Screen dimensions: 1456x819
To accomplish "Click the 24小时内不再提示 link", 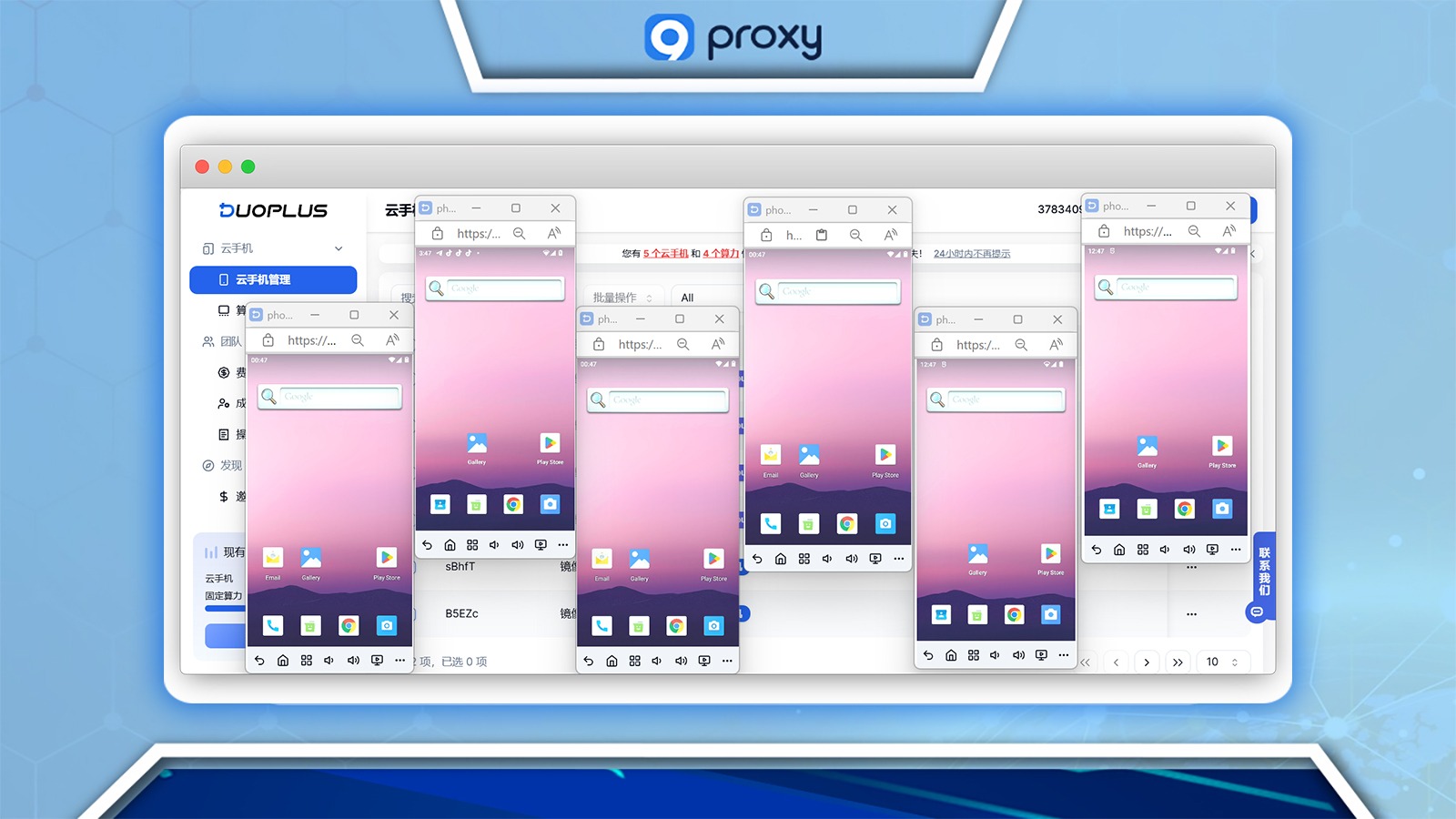I will click(x=972, y=254).
